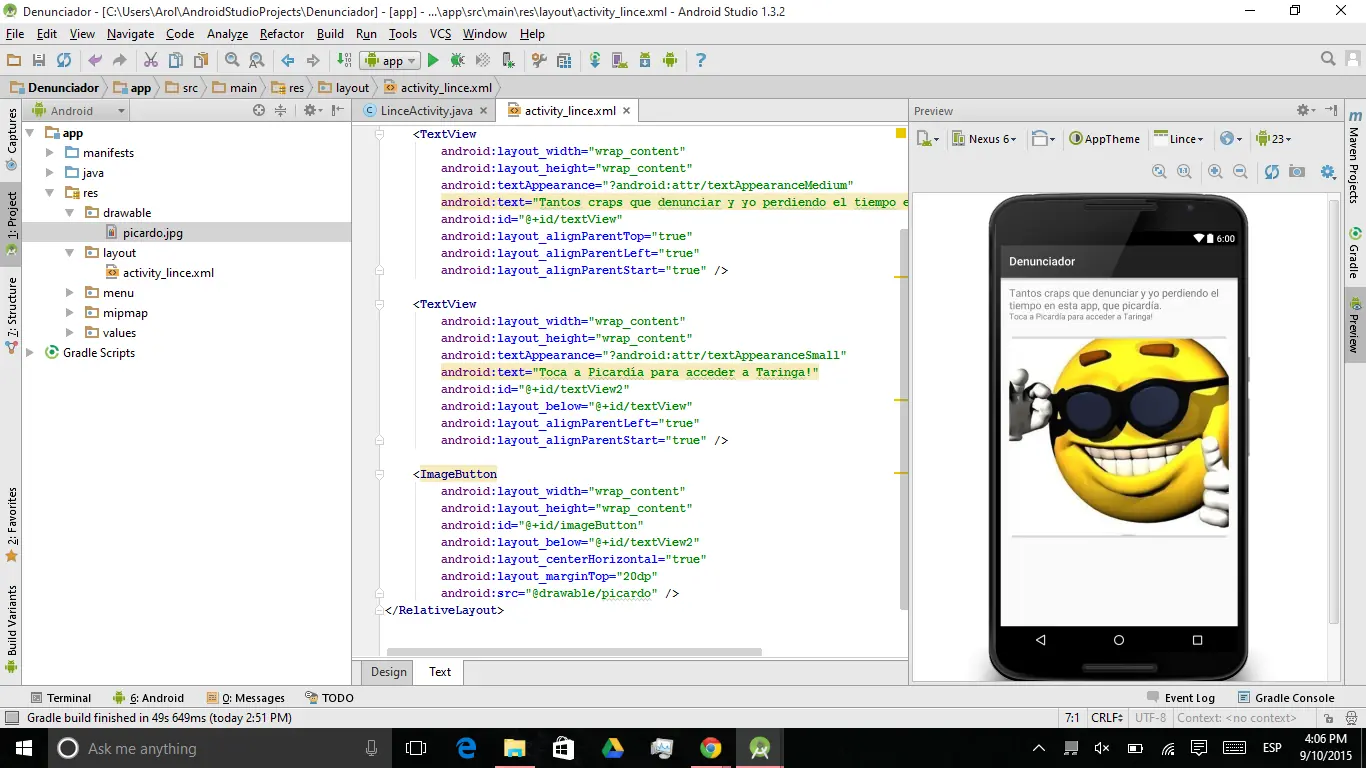Click the search everywhere magnifier icon

[x=1328, y=60]
